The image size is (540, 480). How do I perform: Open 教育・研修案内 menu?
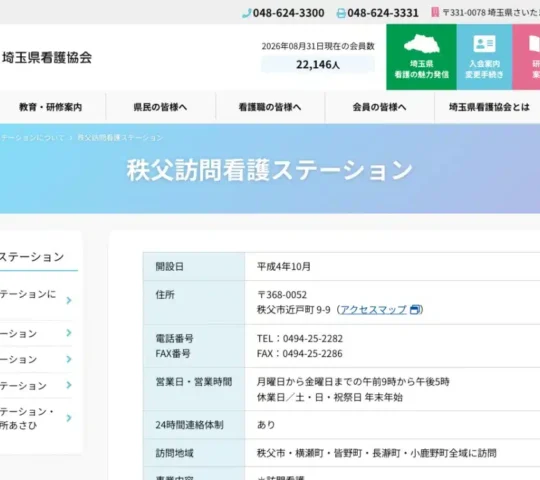[51, 107]
